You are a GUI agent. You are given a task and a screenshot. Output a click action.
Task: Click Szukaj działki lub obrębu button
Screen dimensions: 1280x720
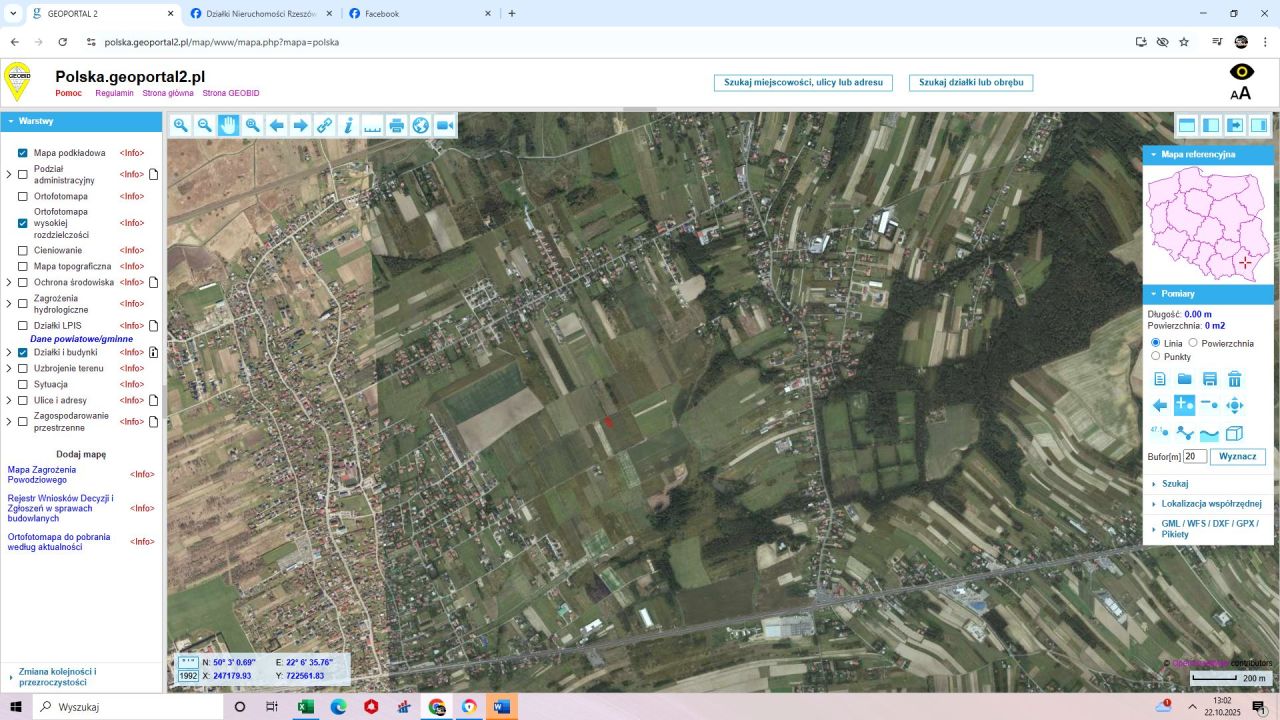pos(970,83)
